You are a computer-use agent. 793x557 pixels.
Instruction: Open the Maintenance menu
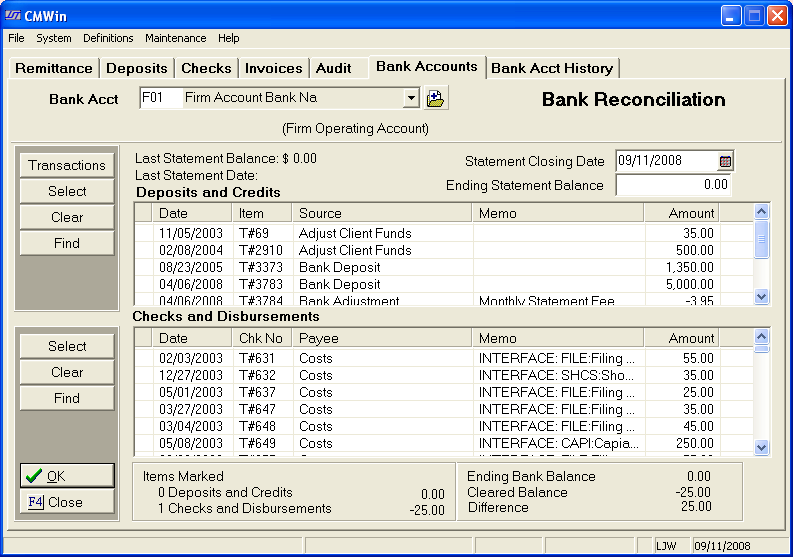point(175,38)
